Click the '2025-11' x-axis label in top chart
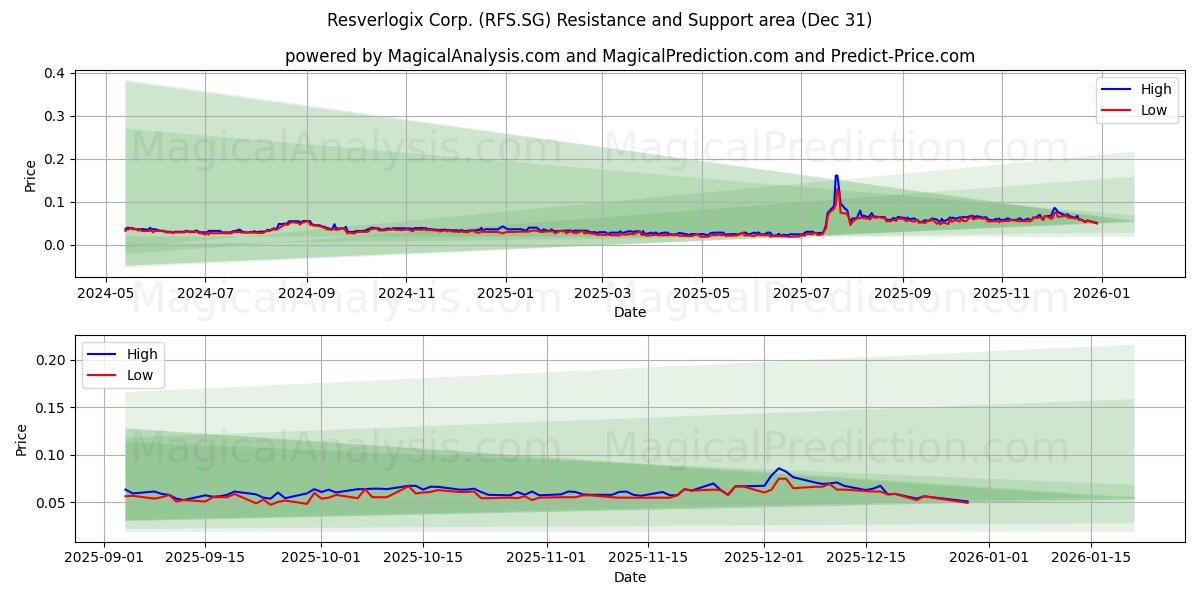This screenshot has width=1200, height=600. [x=1002, y=293]
